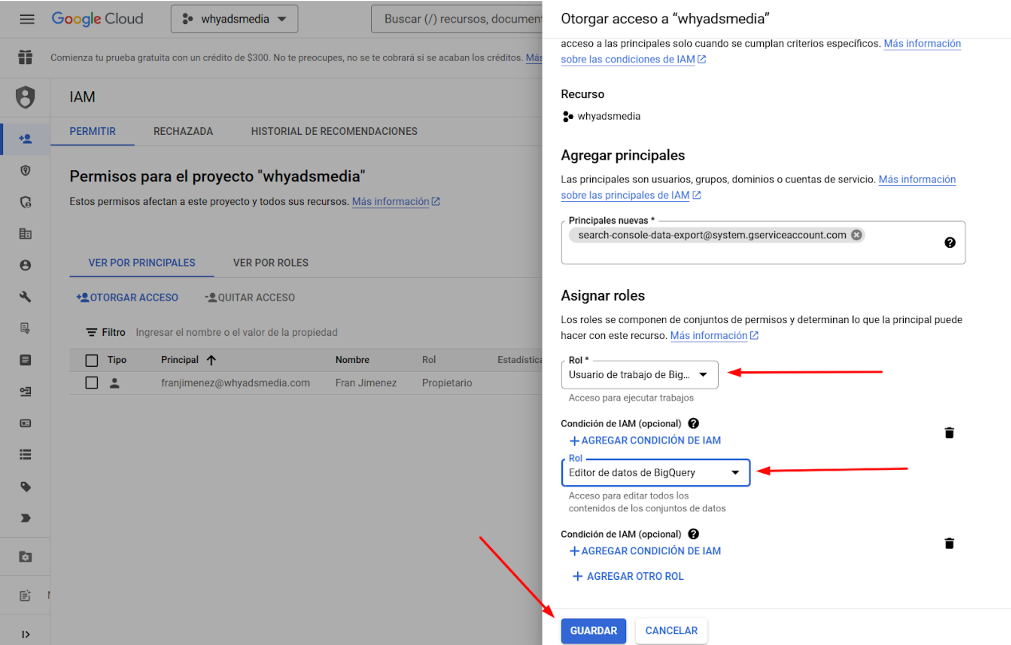Open the IAM shield icon in sidebar
Image resolution: width=1011 pixels, height=645 pixels.
click(x=25, y=97)
